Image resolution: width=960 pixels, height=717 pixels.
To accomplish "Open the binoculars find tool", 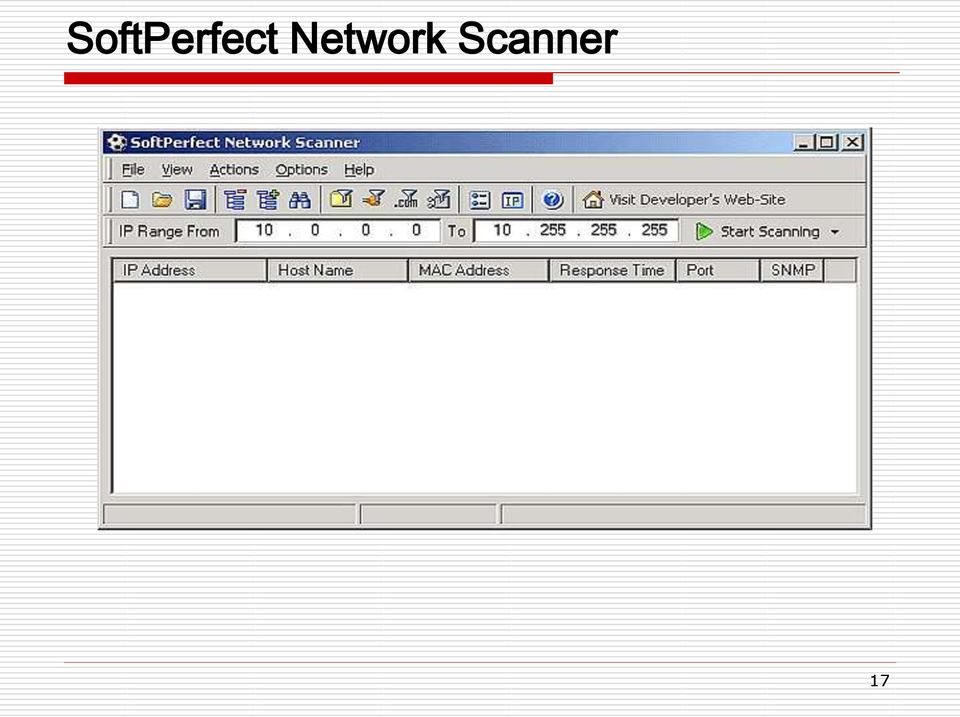I will (x=300, y=200).
